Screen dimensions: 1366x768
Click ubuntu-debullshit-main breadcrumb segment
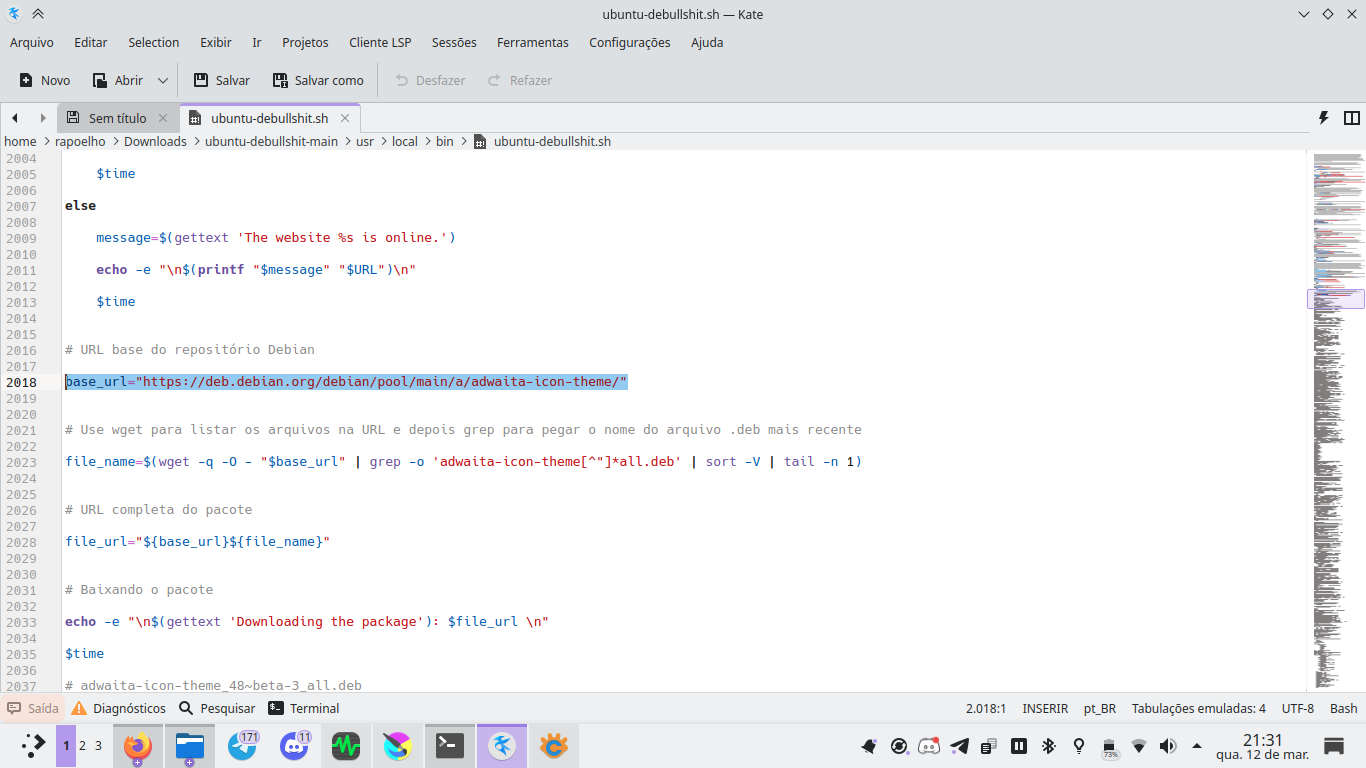coord(271,142)
